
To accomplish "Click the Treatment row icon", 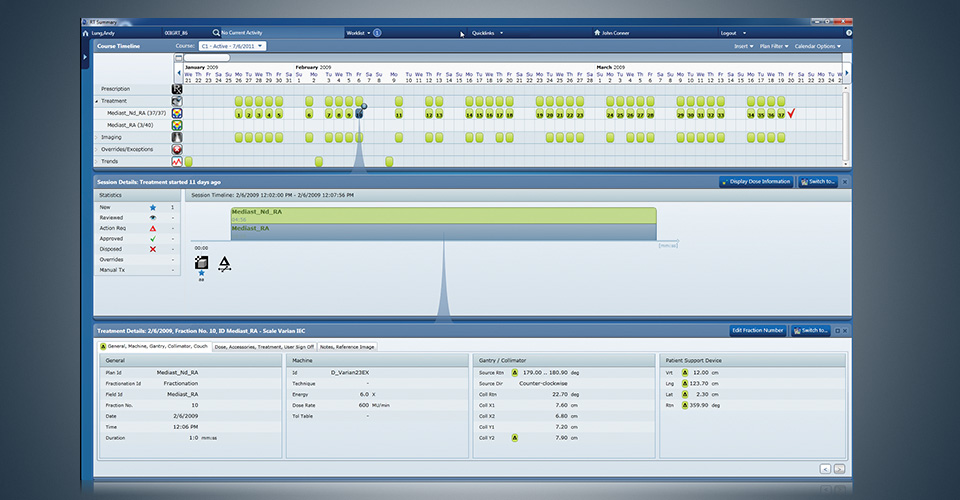I will tap(177, 101).
